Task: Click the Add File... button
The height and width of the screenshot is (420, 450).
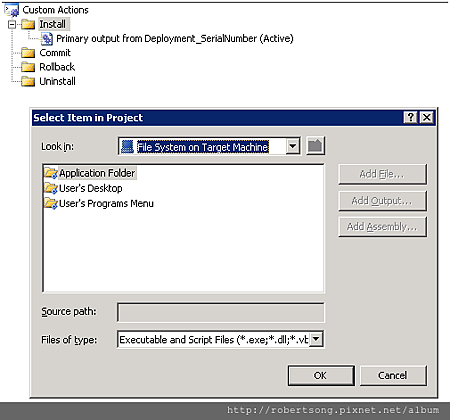Action: 382,174
